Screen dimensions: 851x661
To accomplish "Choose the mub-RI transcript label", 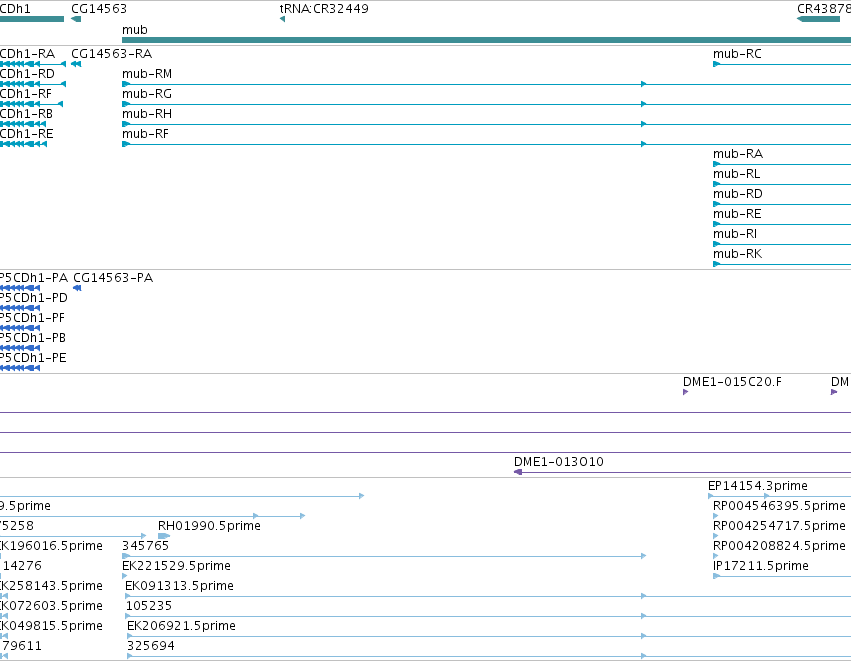I will pos(735,234).
